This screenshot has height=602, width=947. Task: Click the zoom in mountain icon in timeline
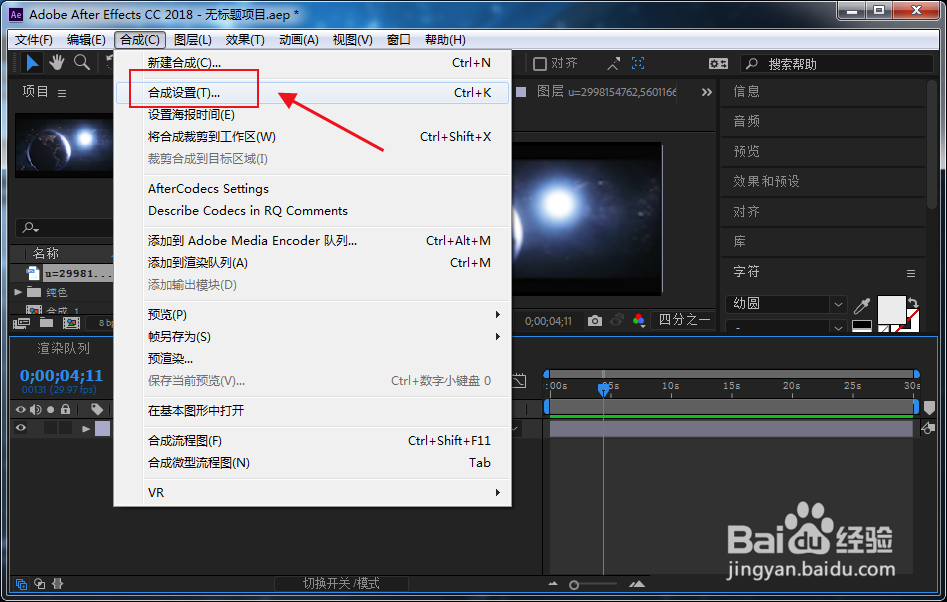637,584
